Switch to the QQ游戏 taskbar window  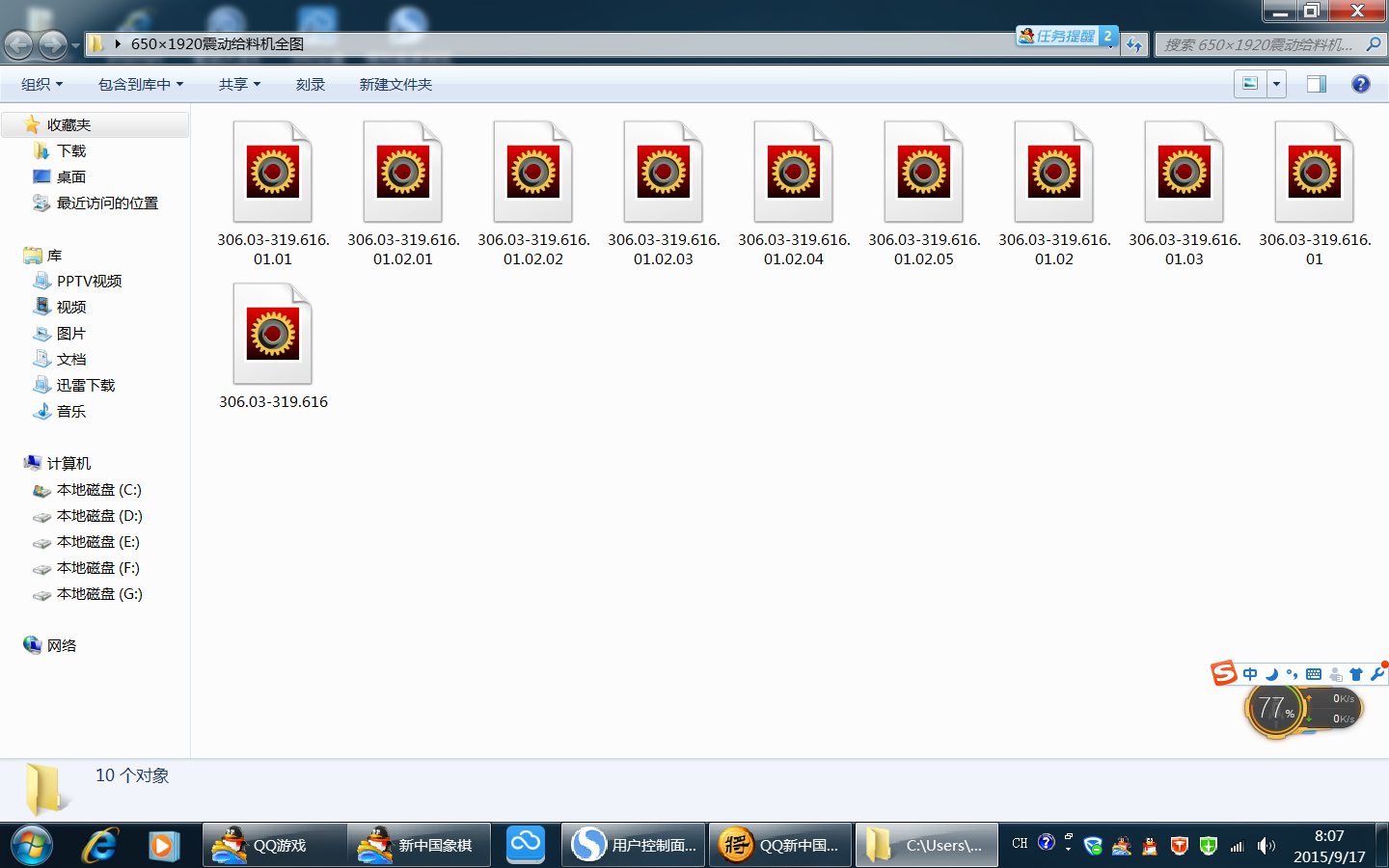(275, 846)
